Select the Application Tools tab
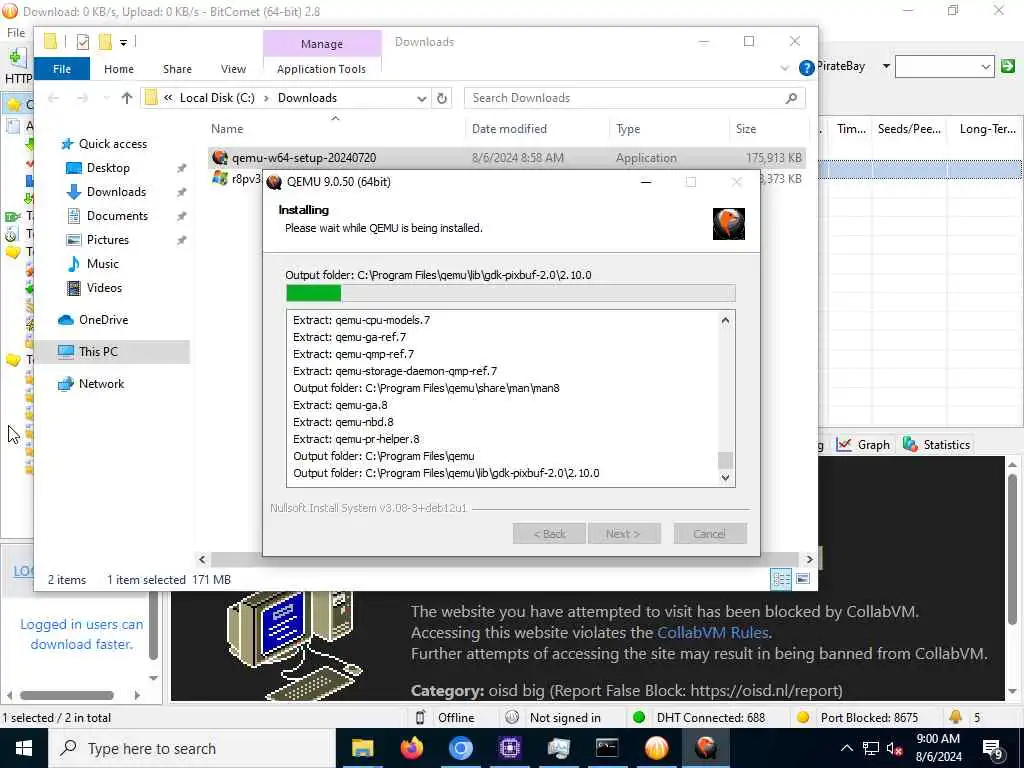 pyautogui.click(x=321, y=69)
